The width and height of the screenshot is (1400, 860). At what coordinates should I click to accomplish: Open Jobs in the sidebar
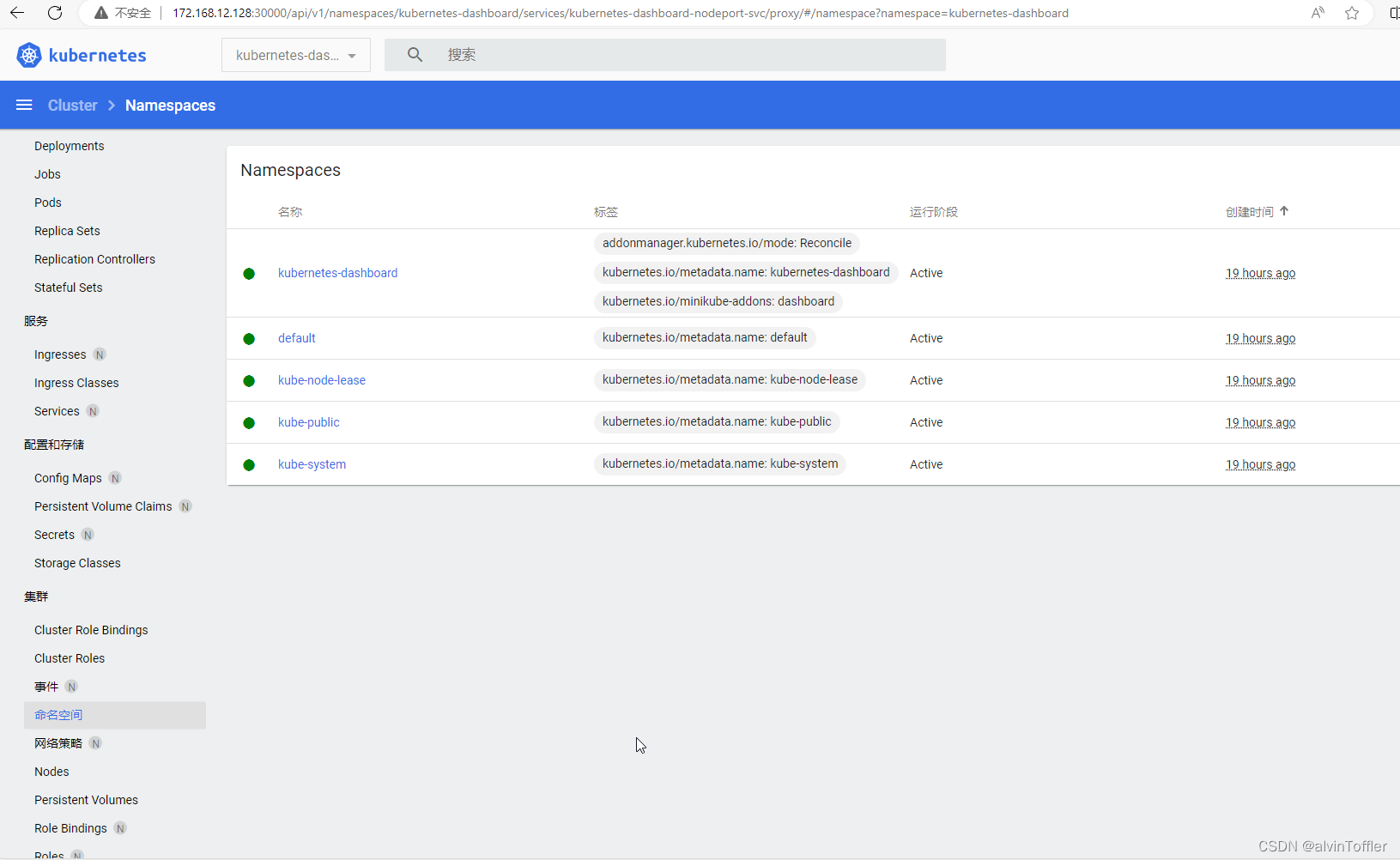(47, 174)
